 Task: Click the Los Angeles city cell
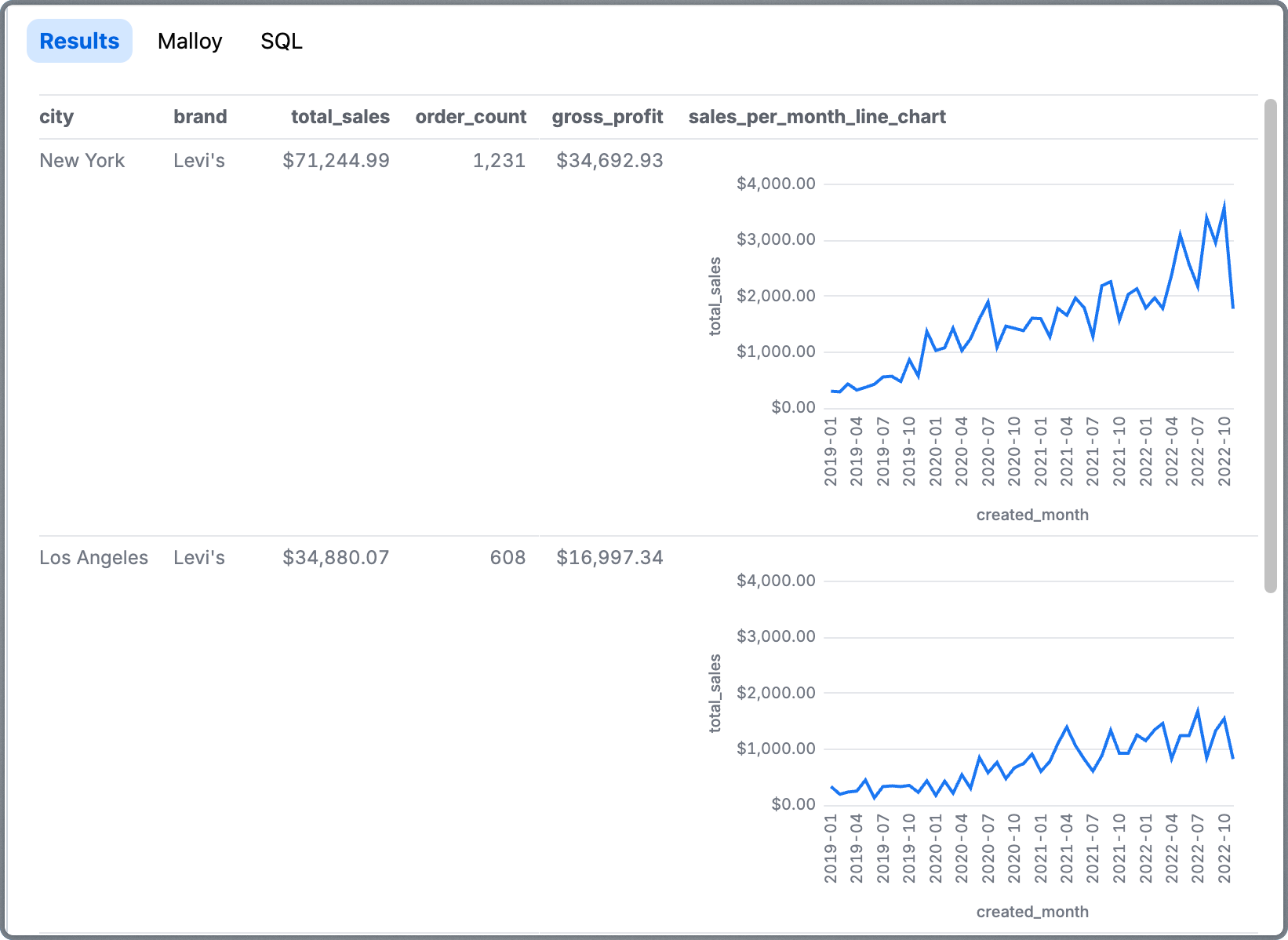[93, 558]
